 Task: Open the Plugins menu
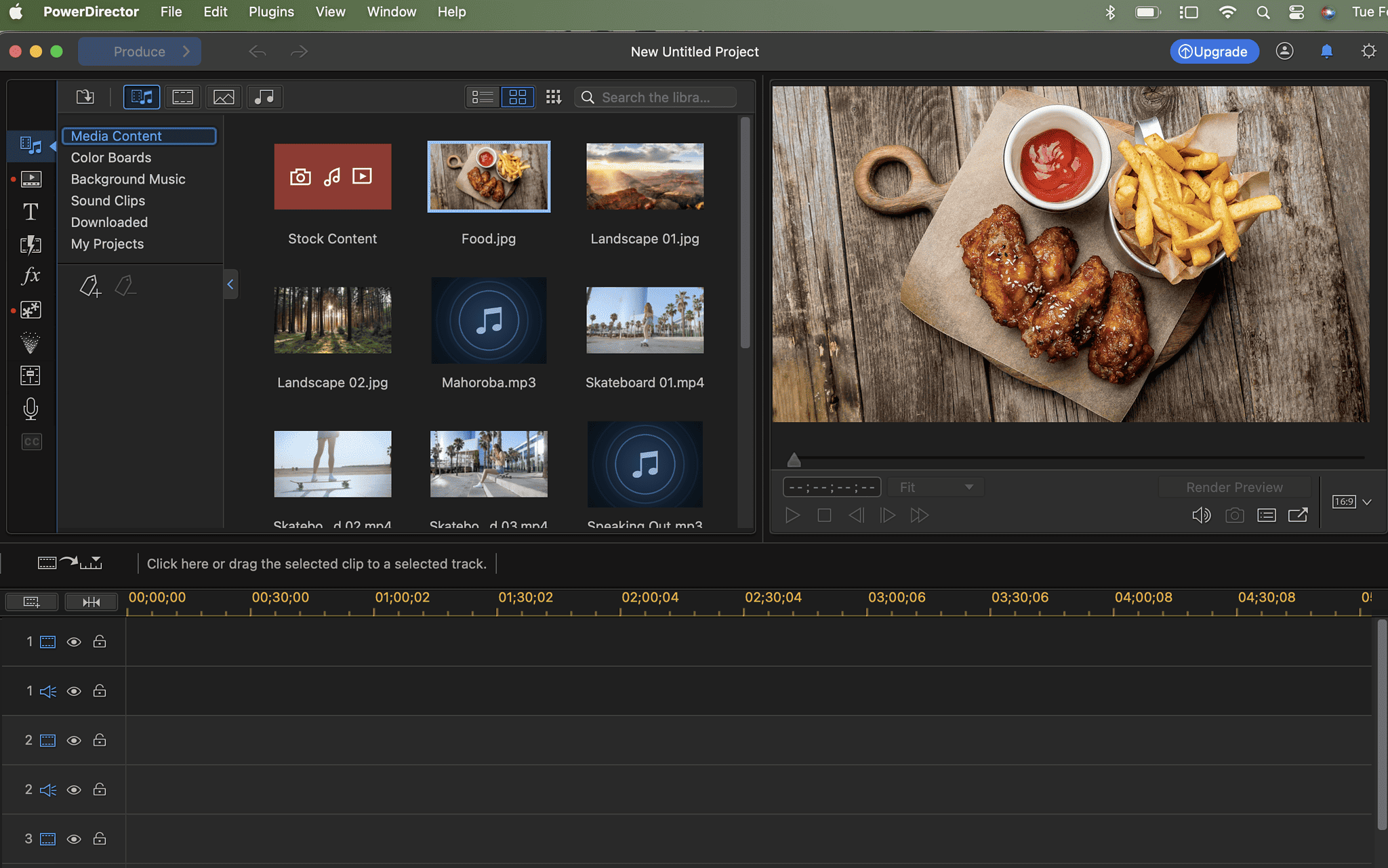tap(271, 12)
